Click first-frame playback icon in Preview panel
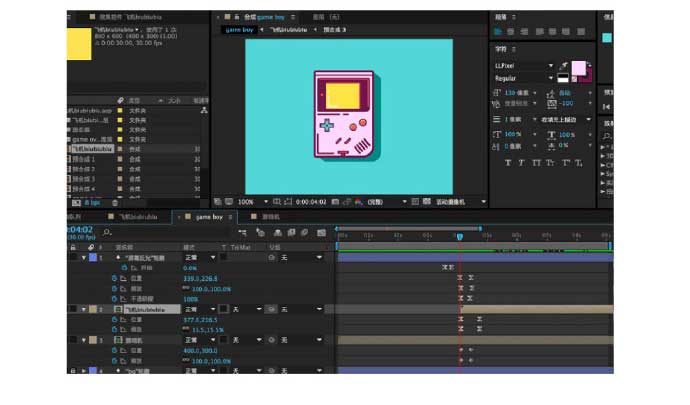The height and width of the screenshot is (405, 690). tap(606, 107)
